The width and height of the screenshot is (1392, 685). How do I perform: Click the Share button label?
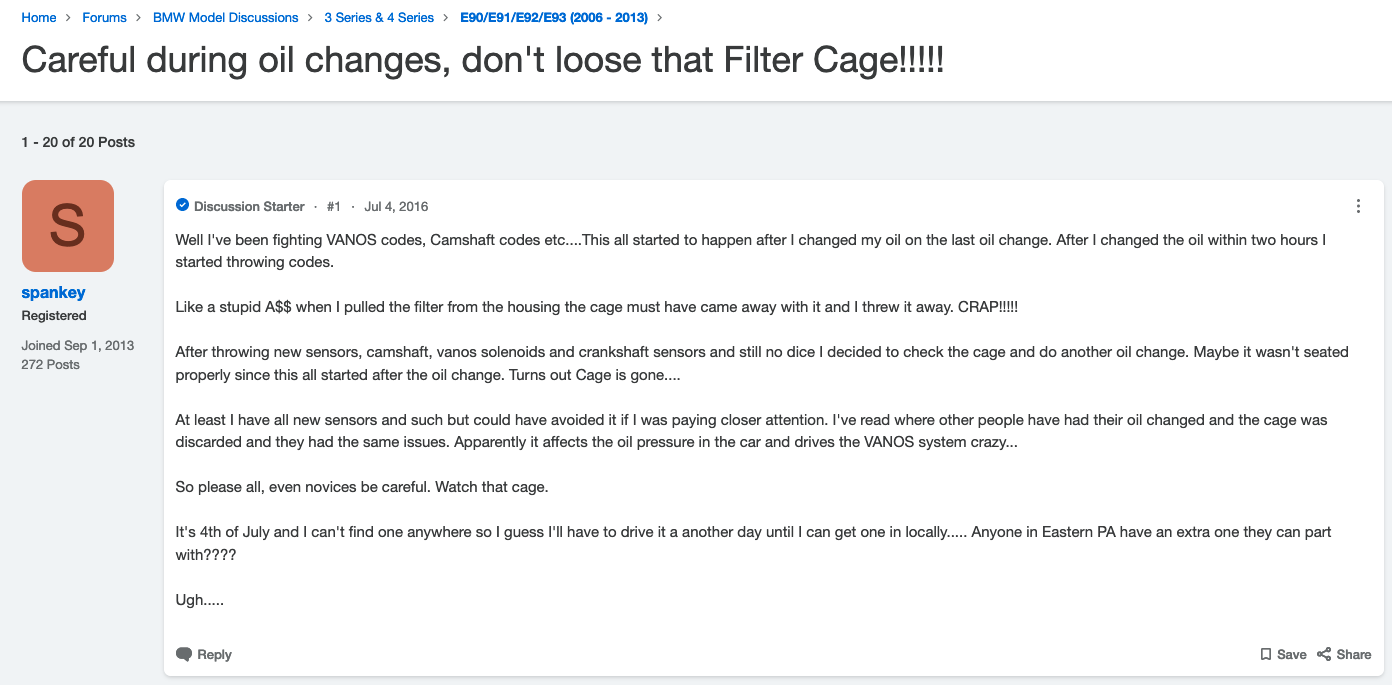pos(1353,654)
